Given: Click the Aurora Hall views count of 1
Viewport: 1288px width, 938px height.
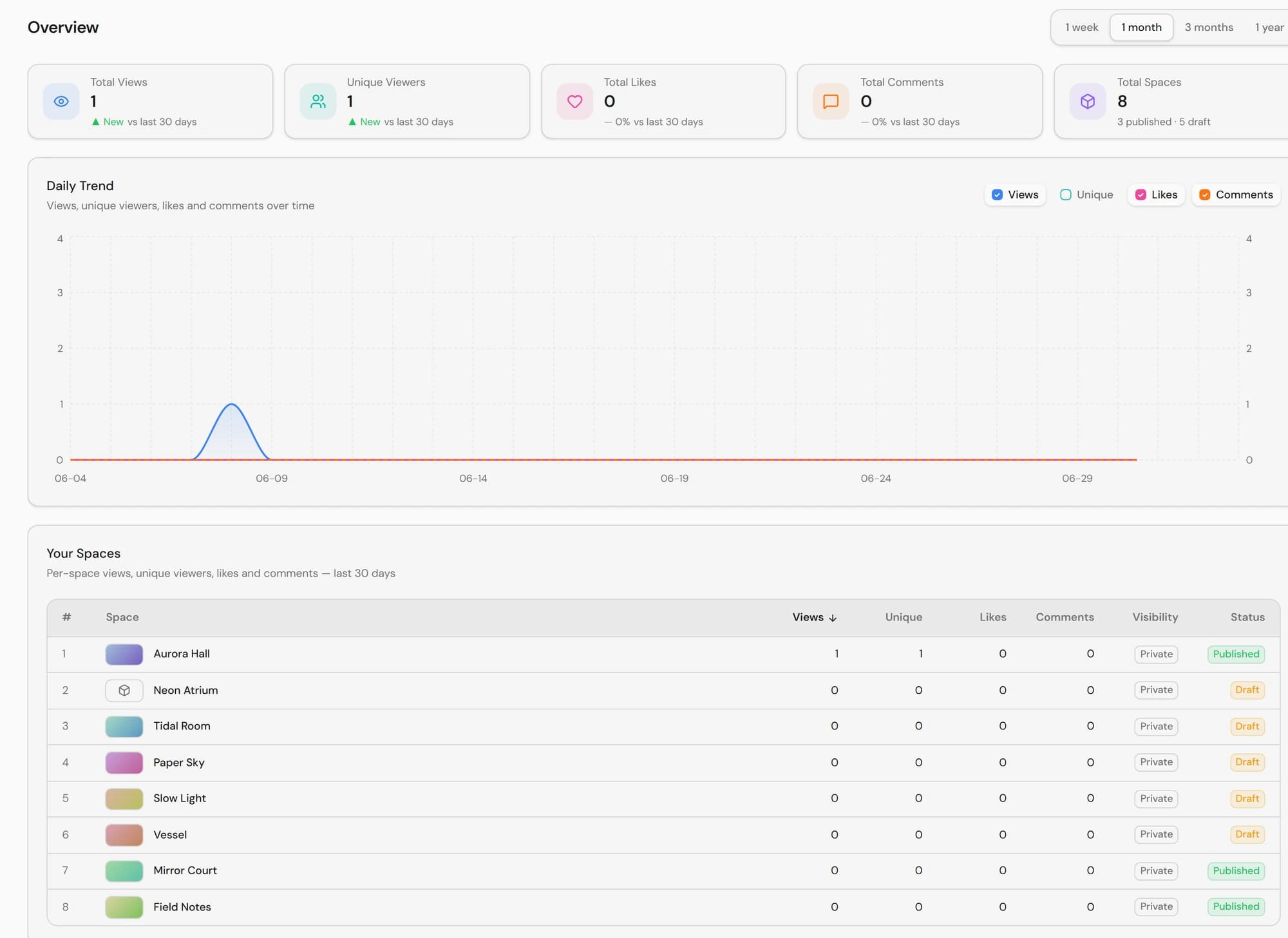Looking at the screenshot, I should (x=837, y=654).
